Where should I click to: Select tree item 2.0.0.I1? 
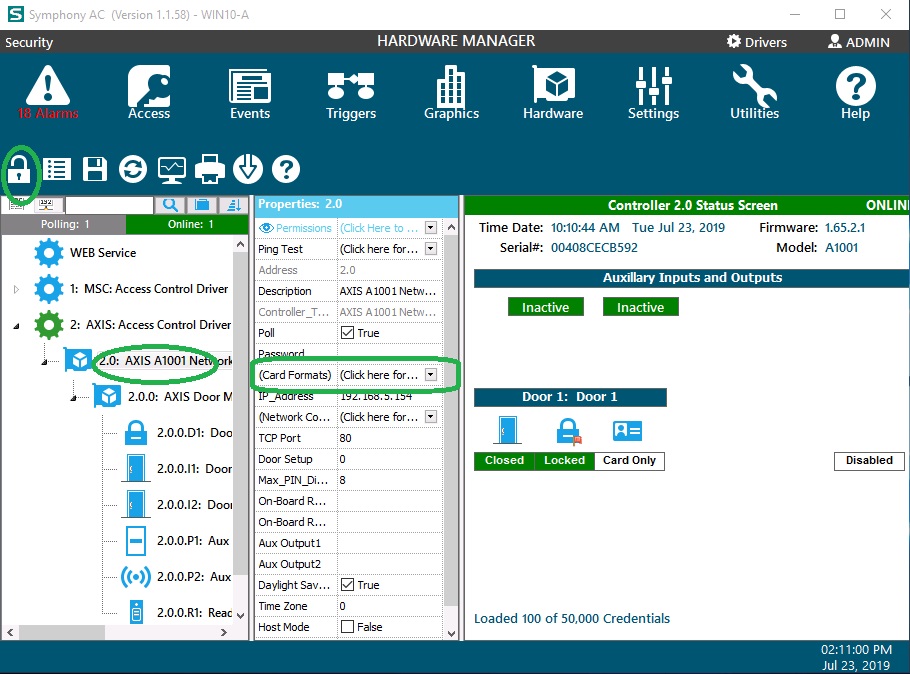point(194,468)
